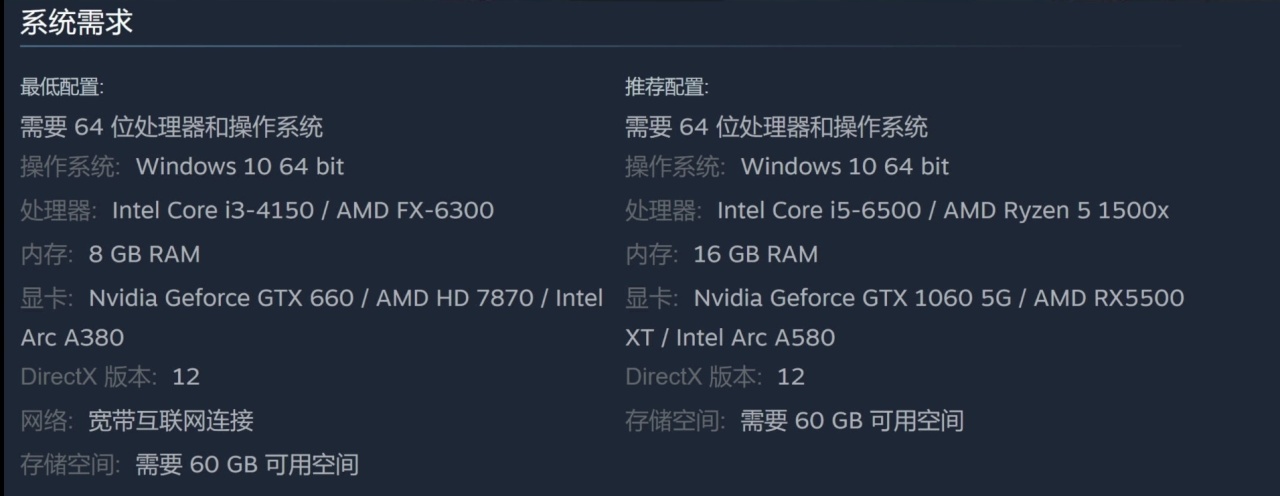Click the 8 GB RAM memory value
This screenshot has width=1280, height=496.
[144, 255]
